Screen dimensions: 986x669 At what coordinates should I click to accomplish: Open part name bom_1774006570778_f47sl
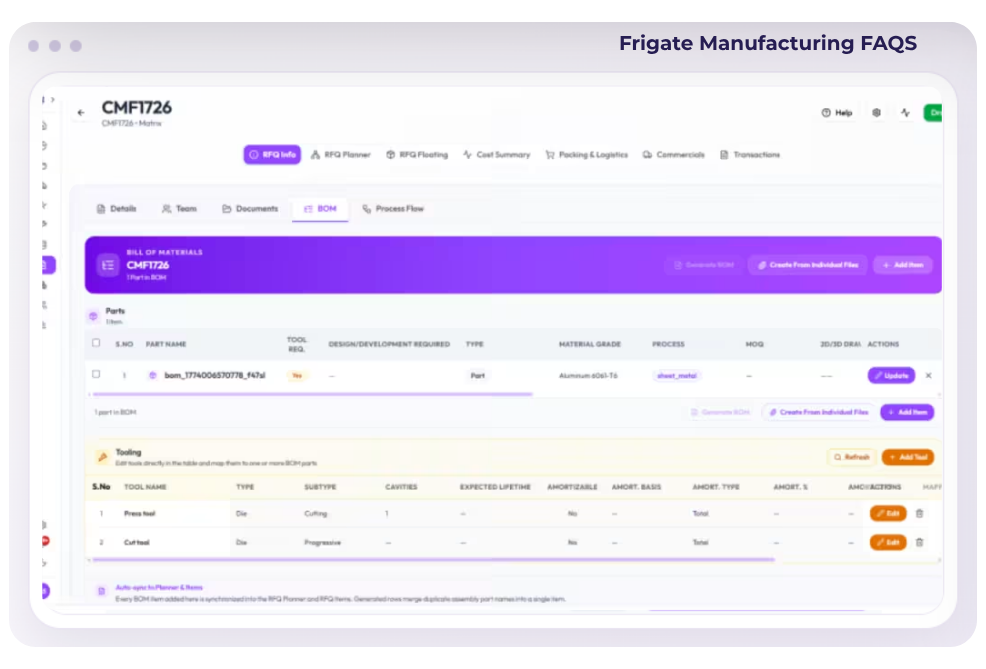(x=214, y=375)
